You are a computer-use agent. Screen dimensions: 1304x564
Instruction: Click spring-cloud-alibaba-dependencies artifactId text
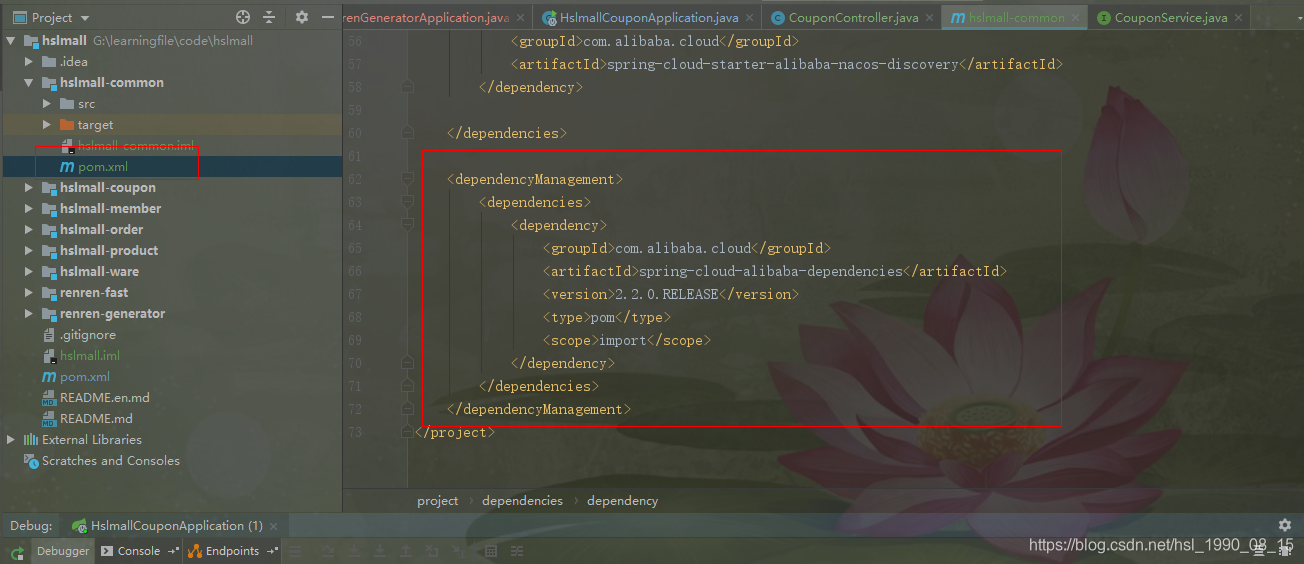pos(770,272)
